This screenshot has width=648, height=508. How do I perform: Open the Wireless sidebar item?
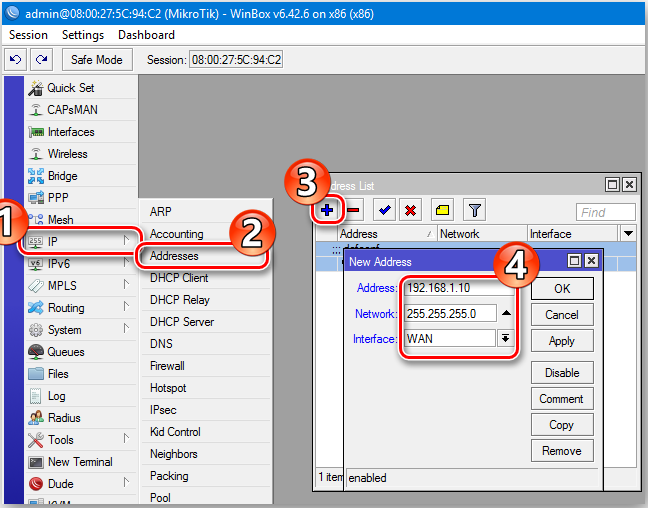tap(81, 154)
